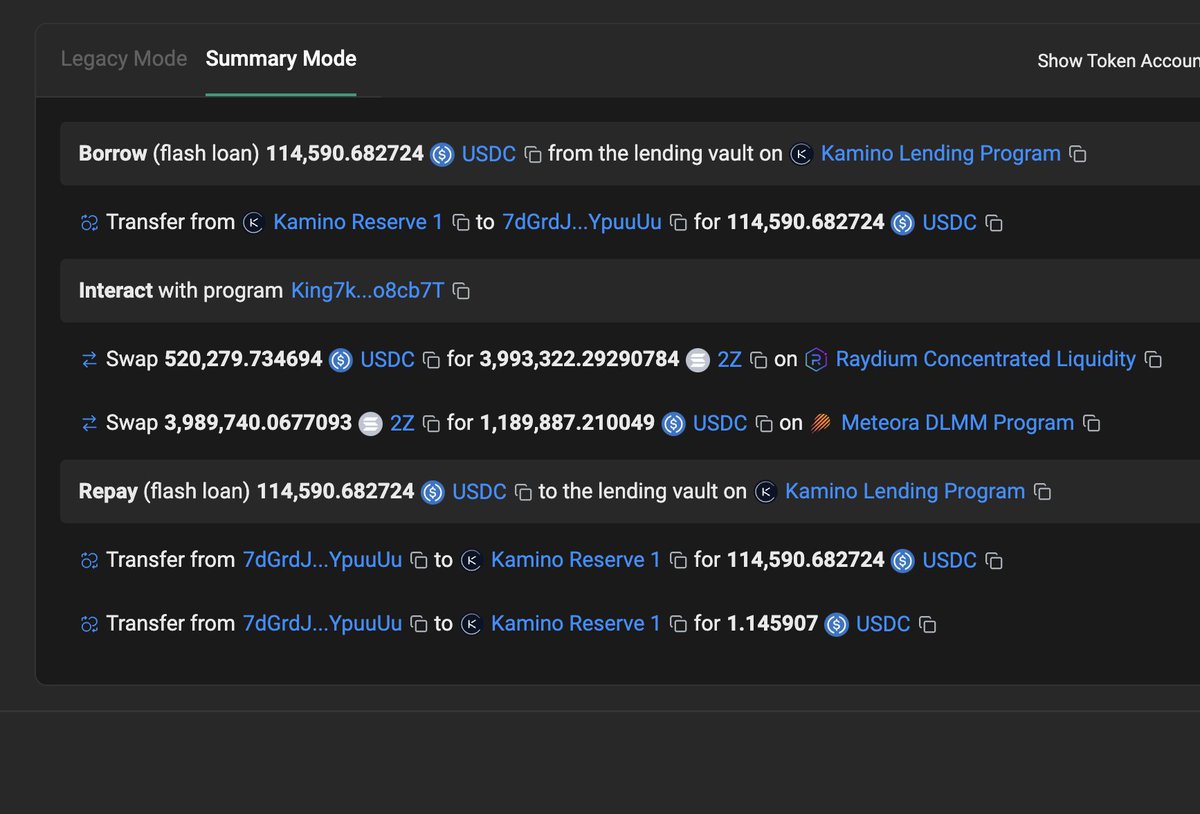Copy USDC address in 114,590.682724 repay transfer

[x=994, y=560]
